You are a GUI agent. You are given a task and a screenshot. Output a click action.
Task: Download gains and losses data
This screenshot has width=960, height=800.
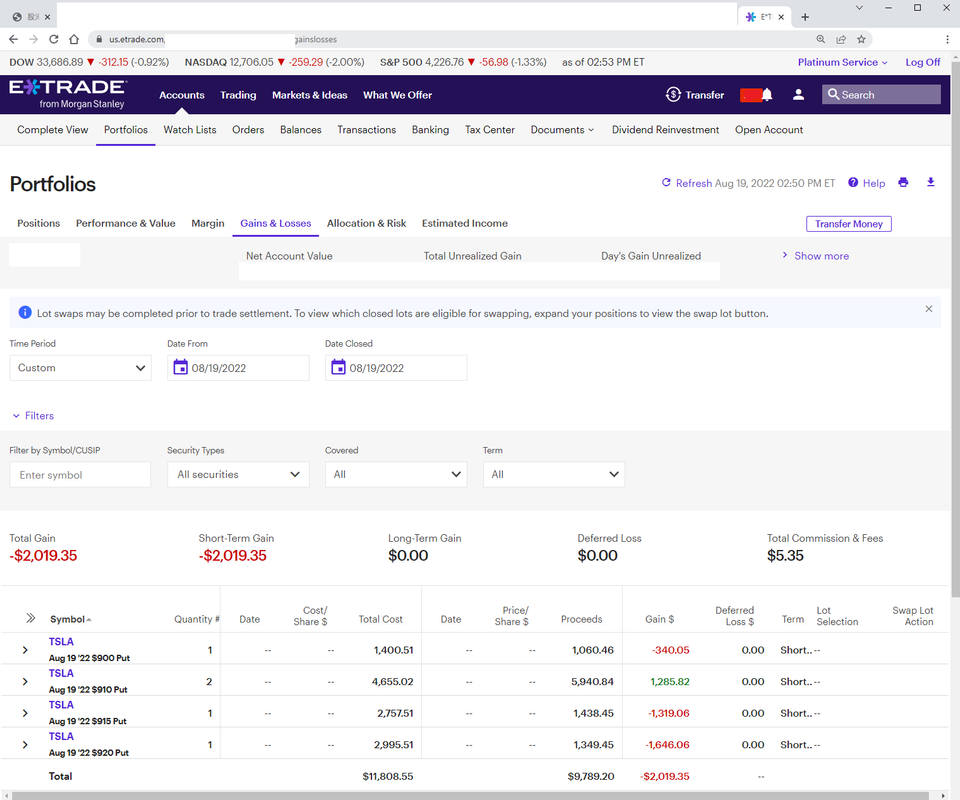(931, 182)
